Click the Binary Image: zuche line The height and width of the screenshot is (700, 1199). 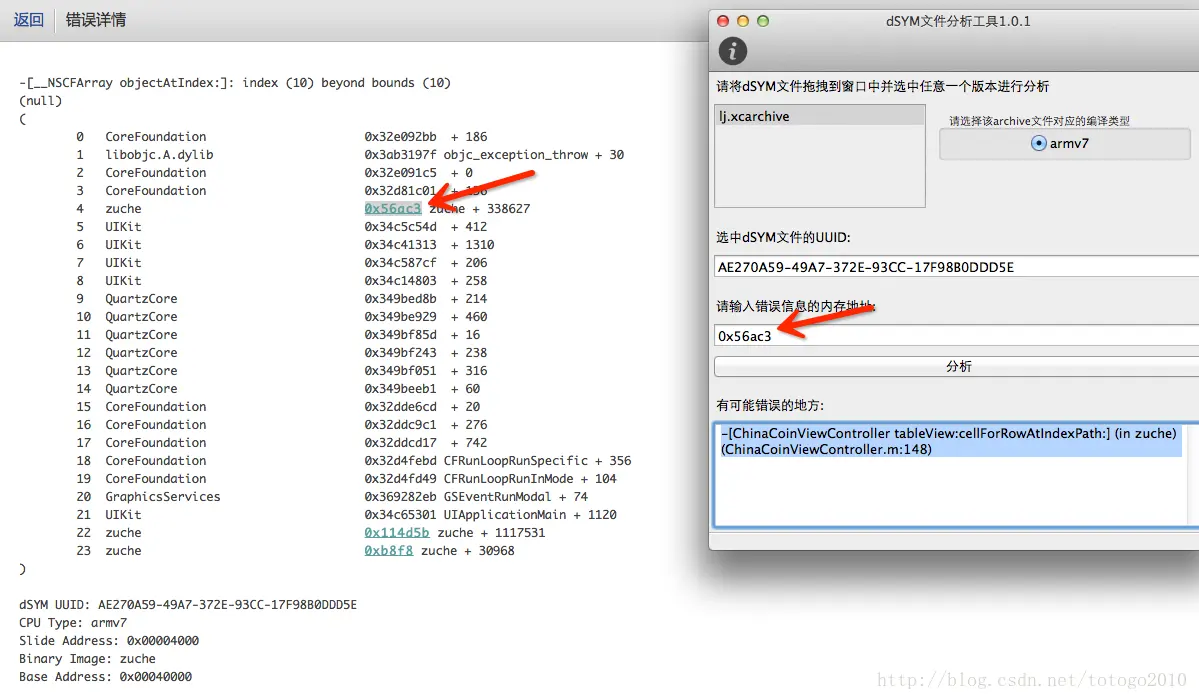[87, 659]
